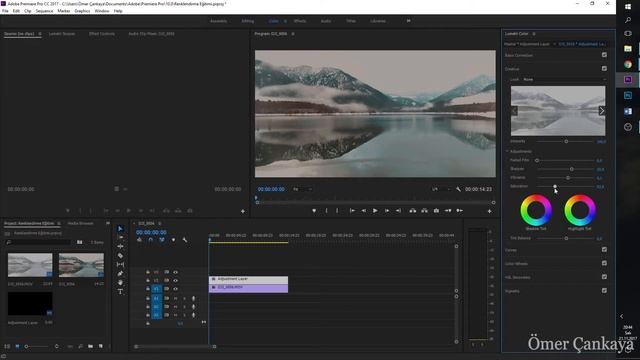Open the File menu

coord(5,11)
